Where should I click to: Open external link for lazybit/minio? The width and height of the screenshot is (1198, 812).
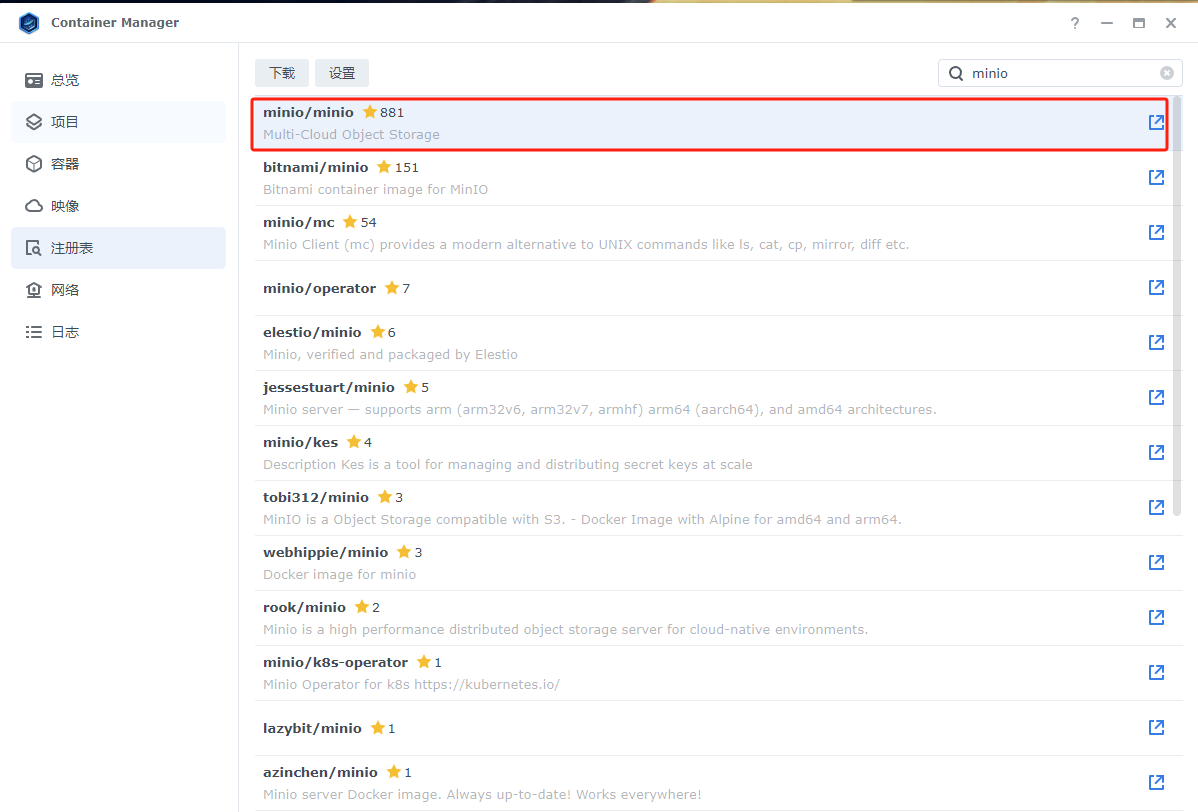point(1156,727)
